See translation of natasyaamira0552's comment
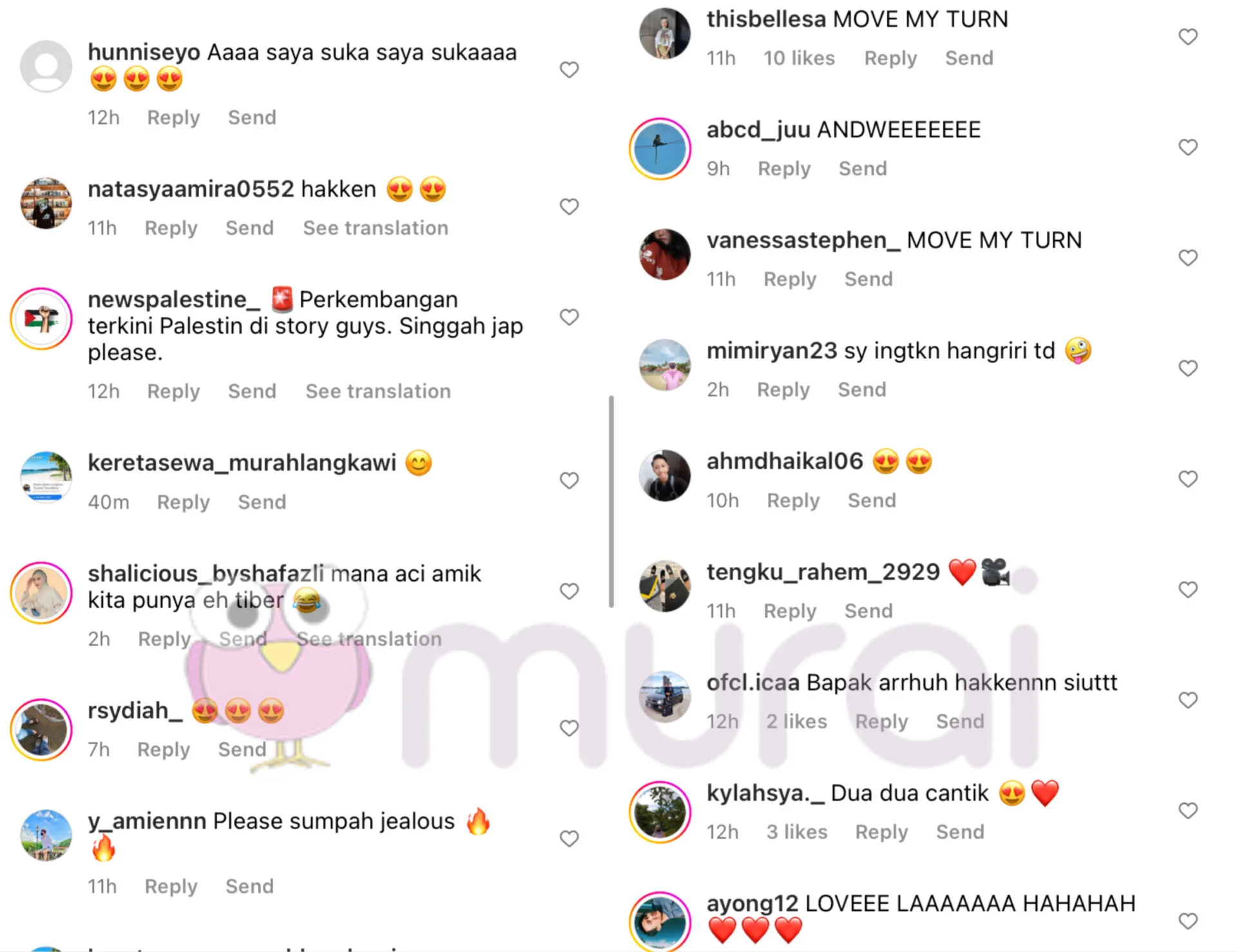The height and width of the screenshot is (952, 1237). (x=376, y=228)
